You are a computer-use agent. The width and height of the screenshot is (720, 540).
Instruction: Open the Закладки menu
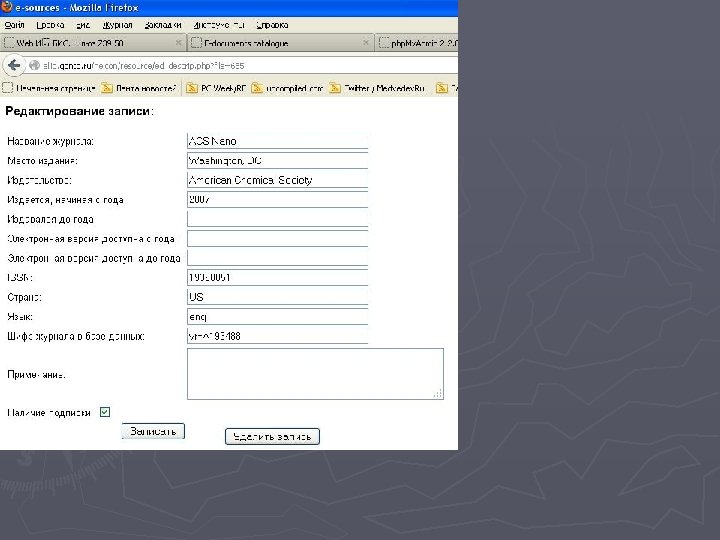pyautogui.click(x=163, y=25)
